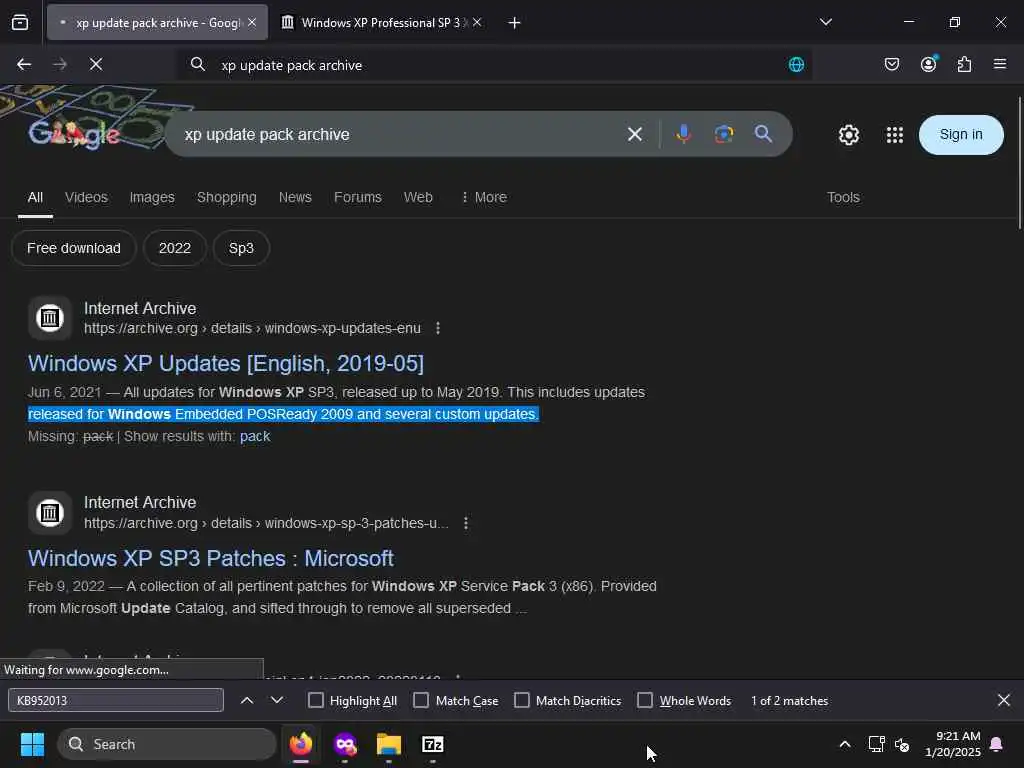Open Firefox from the taskbar
The height and width of the screenshot is (768, 1024).
[301, 744]
